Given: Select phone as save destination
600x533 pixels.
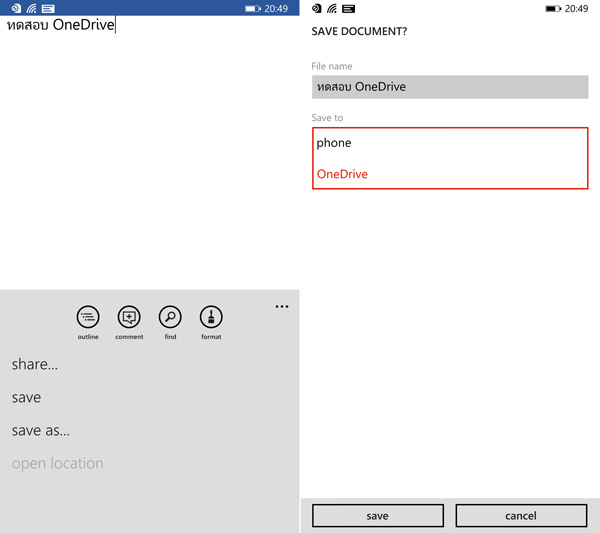Looking at the screenshot, I should (x=334, y=143).
